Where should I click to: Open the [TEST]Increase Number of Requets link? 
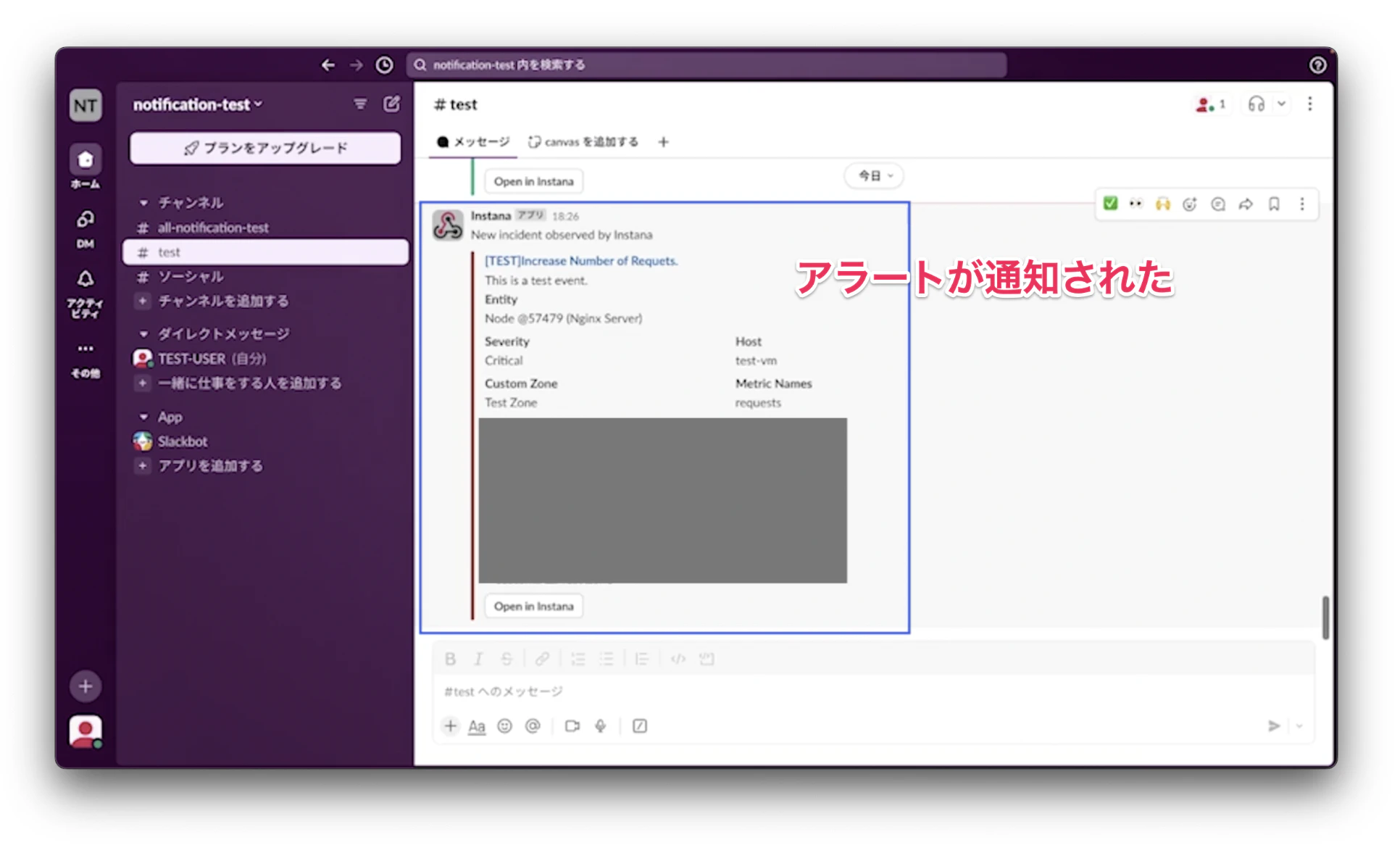click(x=581, y=261)
